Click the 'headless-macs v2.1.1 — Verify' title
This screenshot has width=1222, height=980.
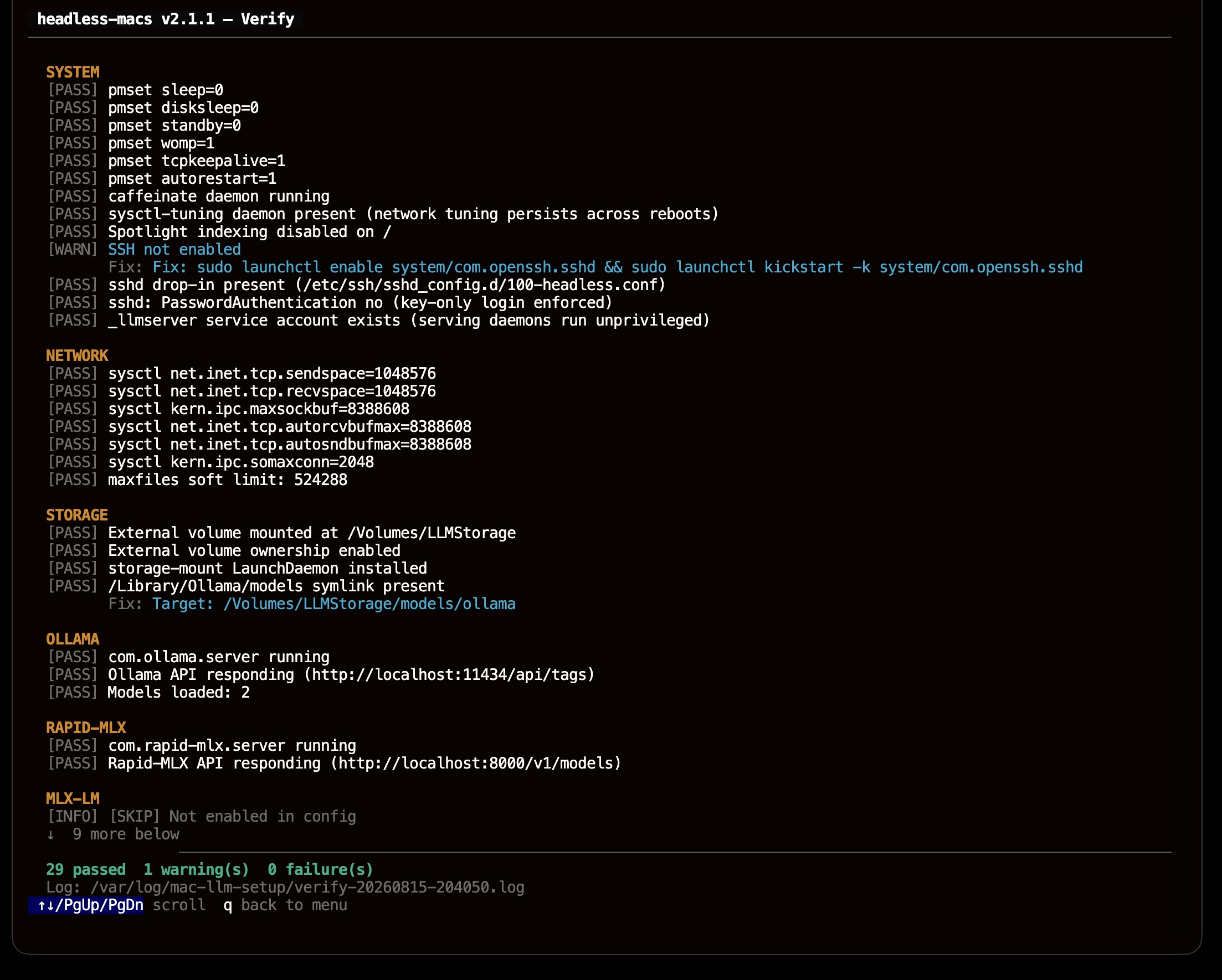point(166,19)
